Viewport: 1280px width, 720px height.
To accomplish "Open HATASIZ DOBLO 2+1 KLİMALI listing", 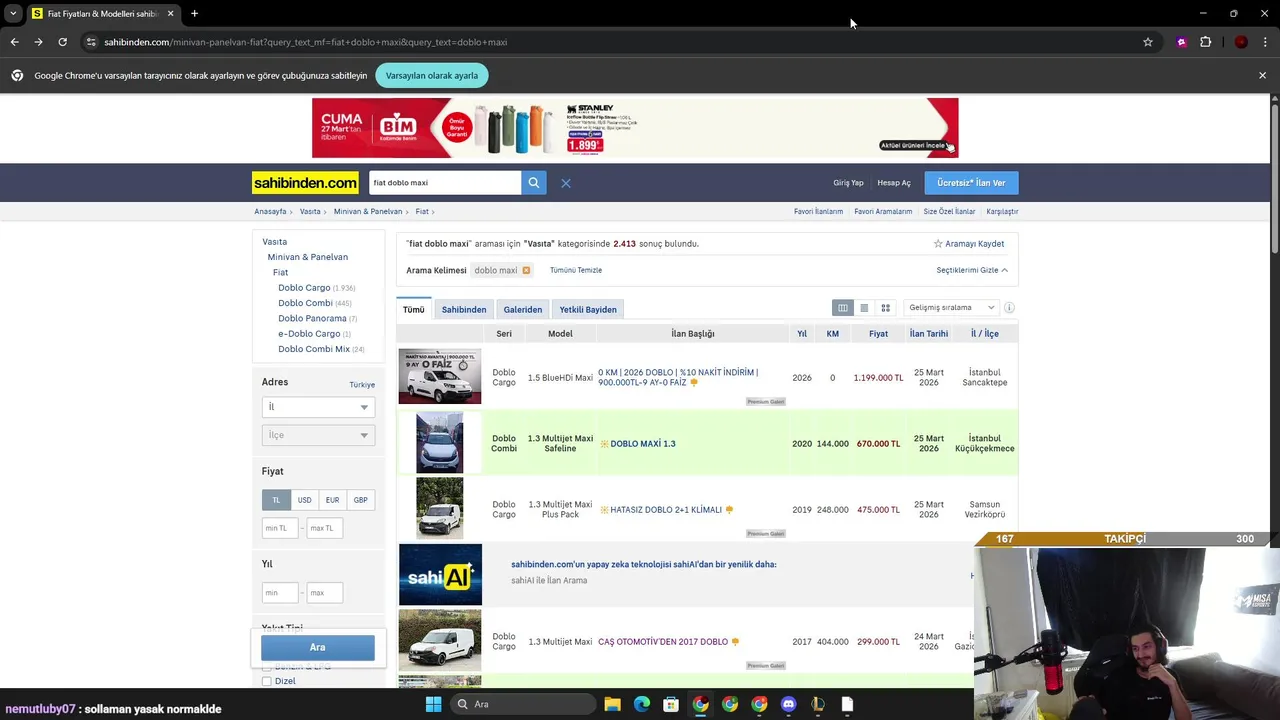I will (666, 510).
